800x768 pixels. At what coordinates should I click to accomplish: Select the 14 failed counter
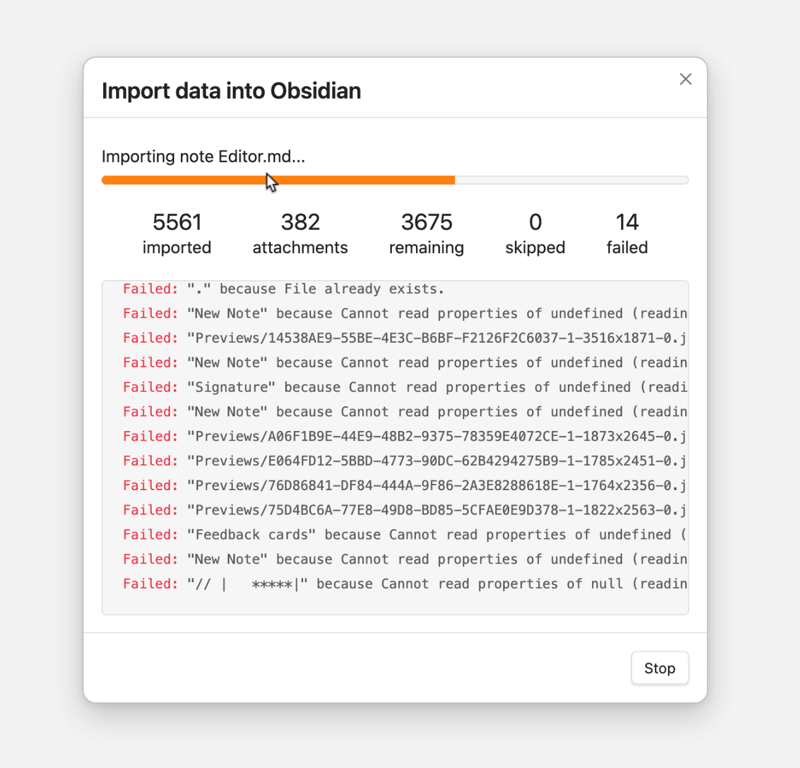(x=627, y=234)
